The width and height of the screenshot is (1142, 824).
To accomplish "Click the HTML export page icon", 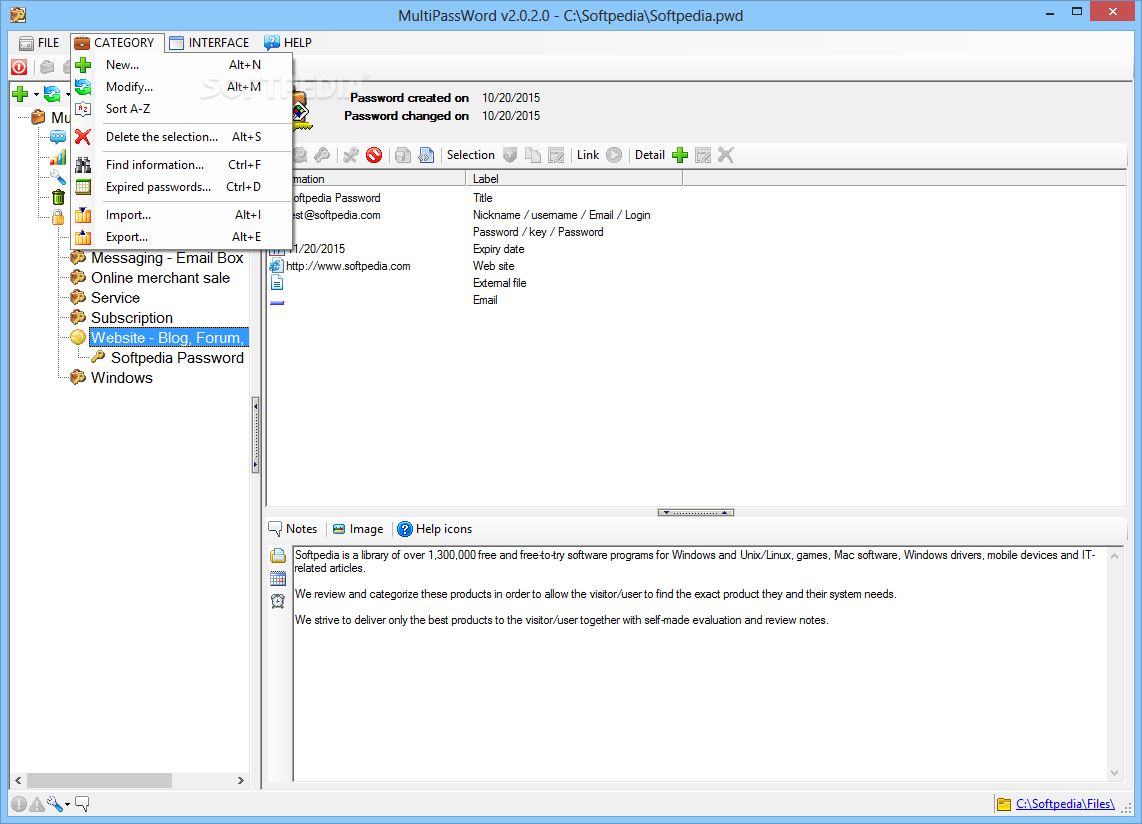I will [426, 154].
